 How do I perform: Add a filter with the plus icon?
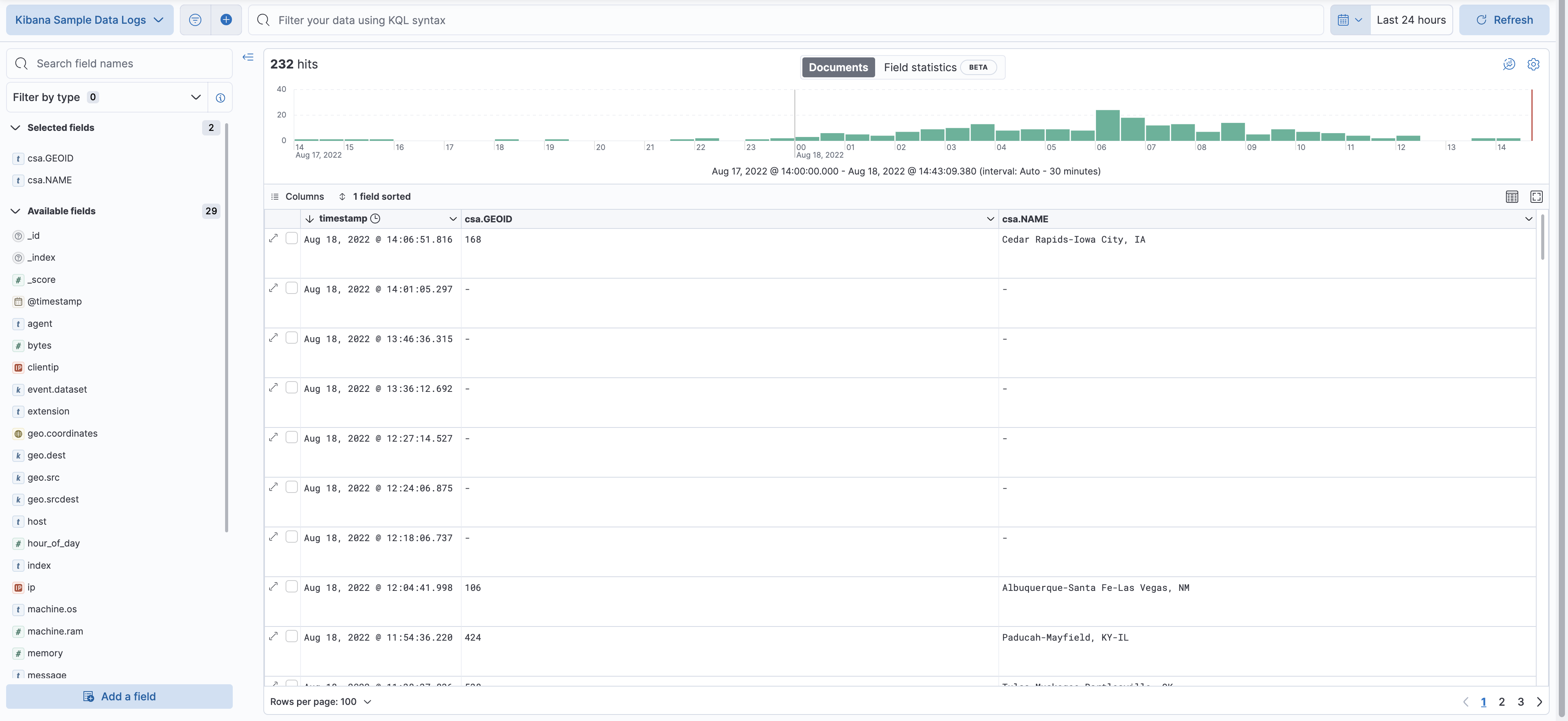(226, 20)
